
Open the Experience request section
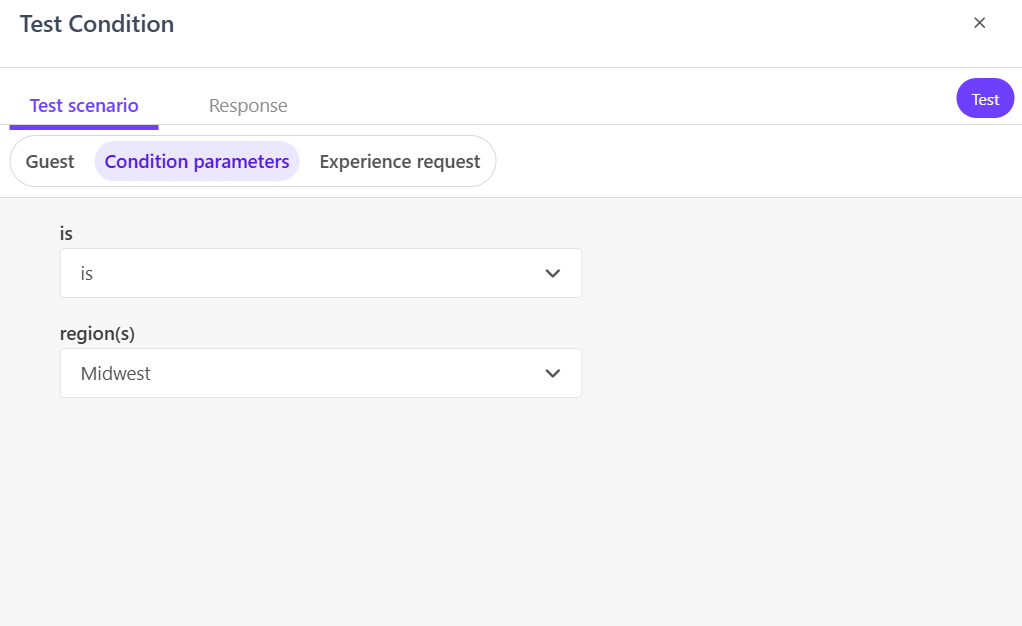[x=399, y=160]
